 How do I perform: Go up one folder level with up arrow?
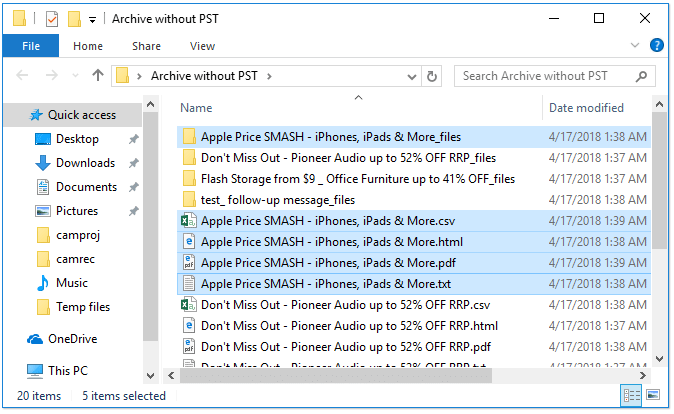point(98,76)
